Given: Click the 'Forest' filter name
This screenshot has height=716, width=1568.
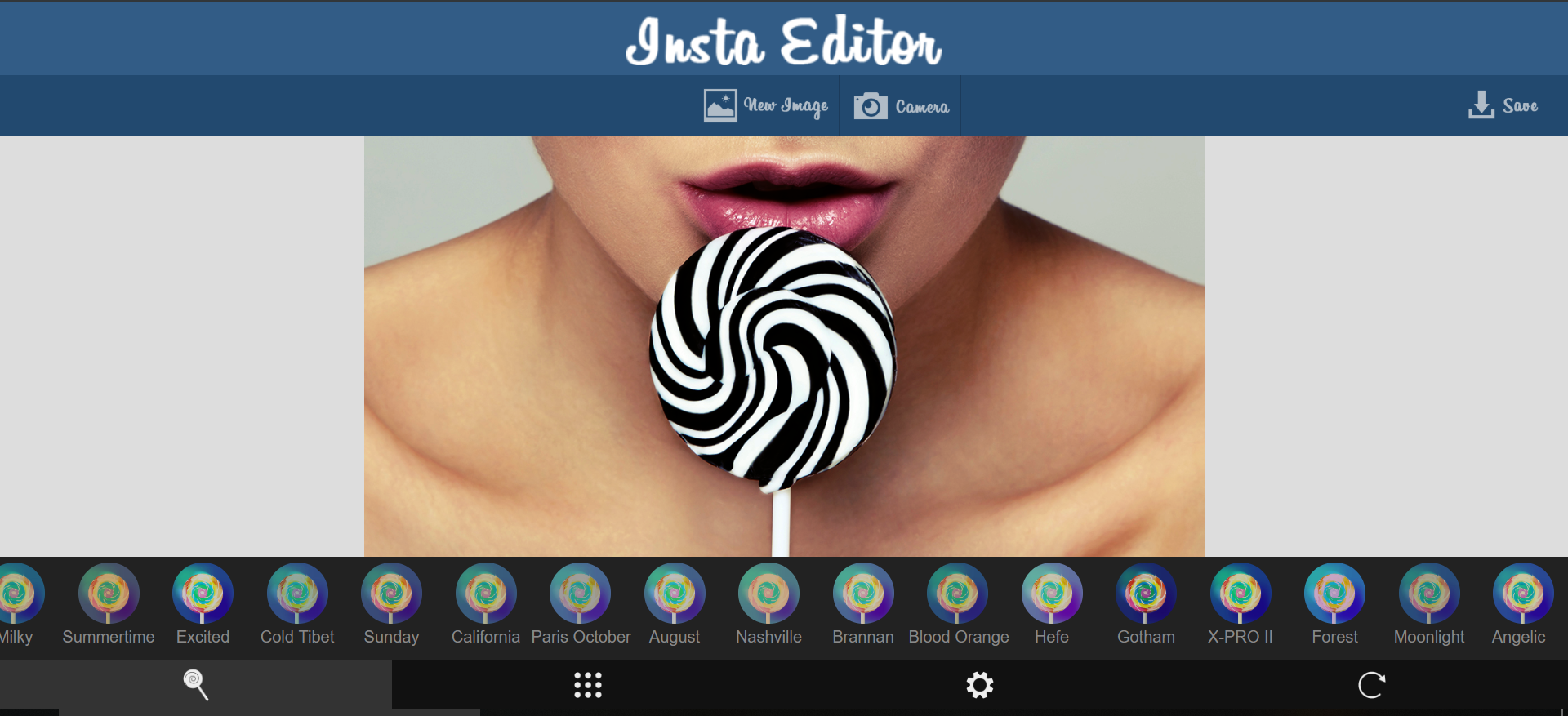Looking at the screenshot, I should pos(1334,637).
